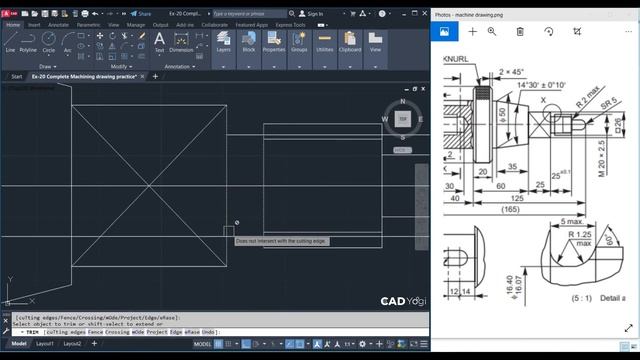Expand the Annotation panel dropdown
Screen dimensions: 640x360
(x=180, y=67)
